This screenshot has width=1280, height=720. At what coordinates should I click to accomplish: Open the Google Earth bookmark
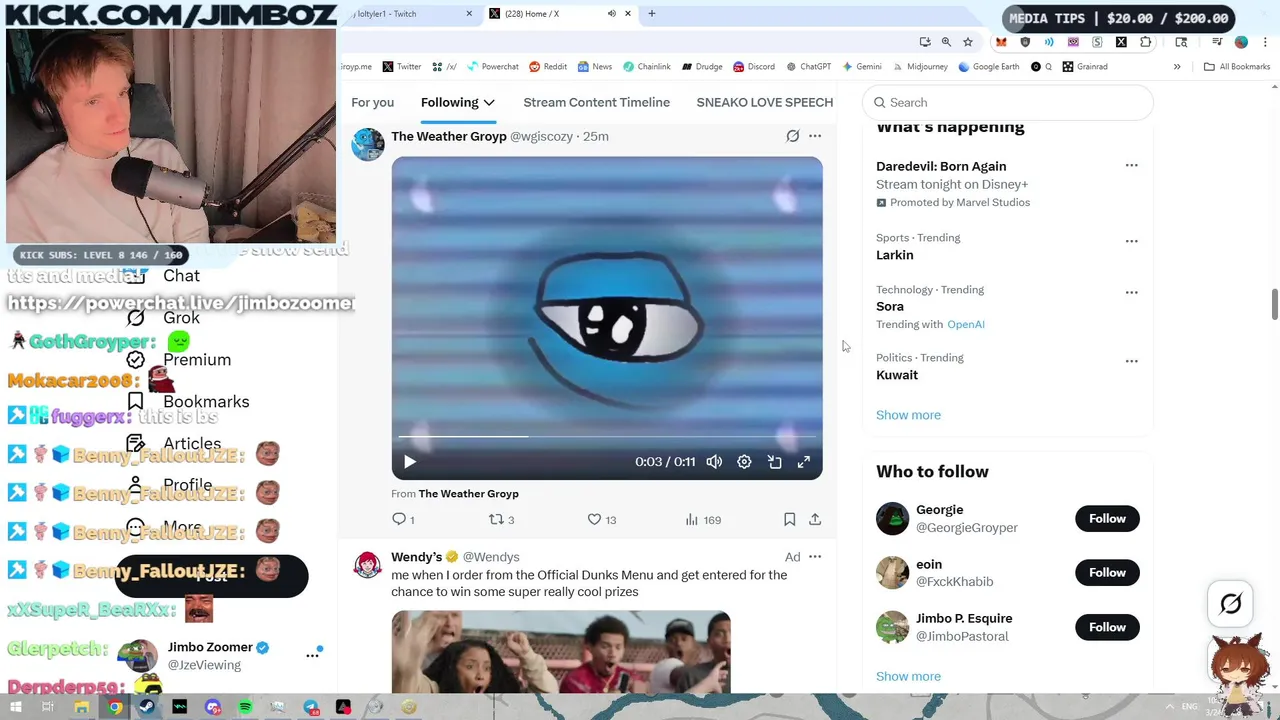[989, 67]
